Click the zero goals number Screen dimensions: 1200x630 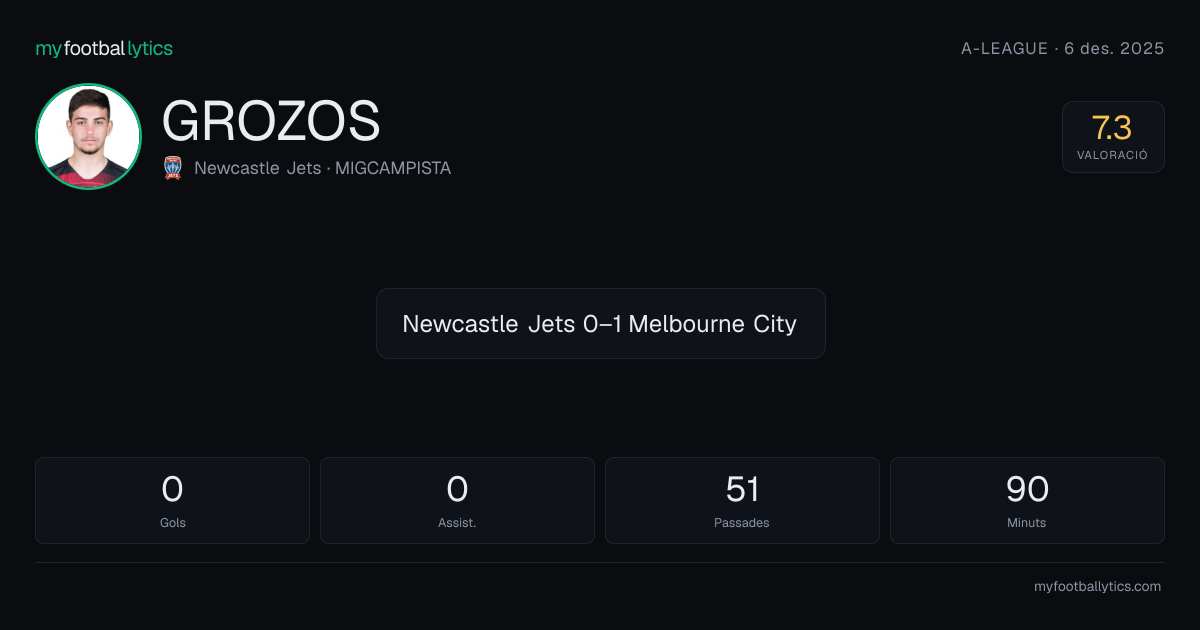[172, 489]
